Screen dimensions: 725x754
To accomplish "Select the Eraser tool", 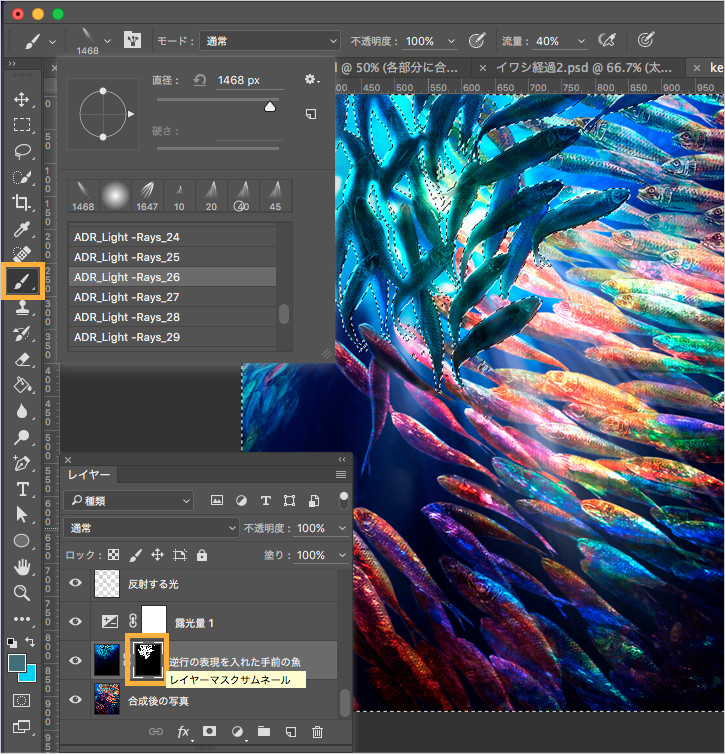I will pos(21,360).
